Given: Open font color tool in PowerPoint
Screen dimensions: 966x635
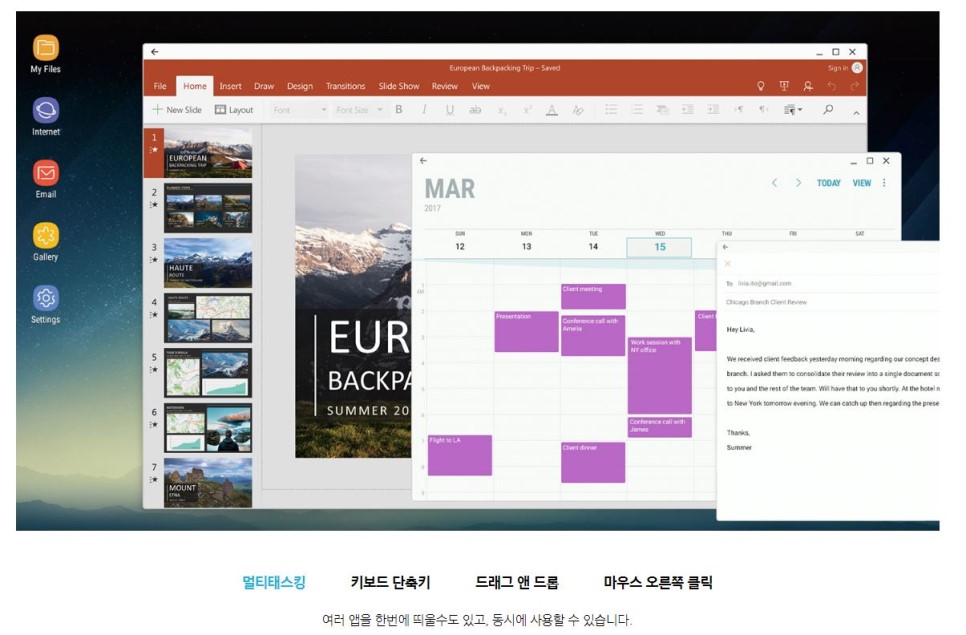Looking at the screenshot, I should [x=552, y=110].
